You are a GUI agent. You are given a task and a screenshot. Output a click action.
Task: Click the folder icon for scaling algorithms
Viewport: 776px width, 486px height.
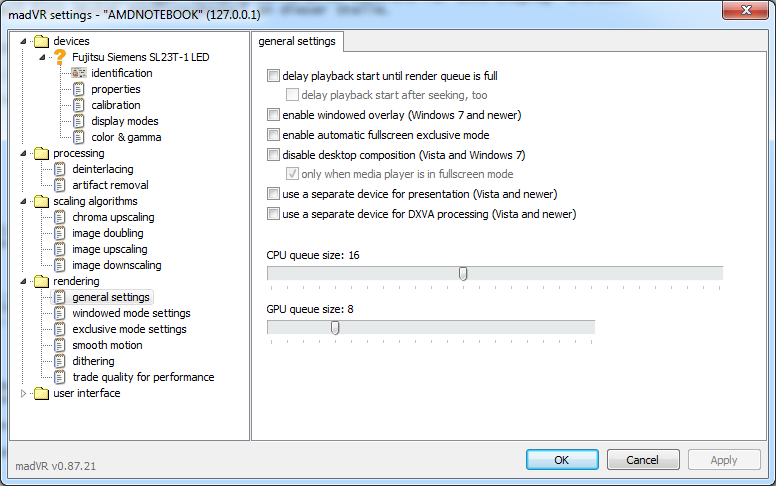[41, 201]
